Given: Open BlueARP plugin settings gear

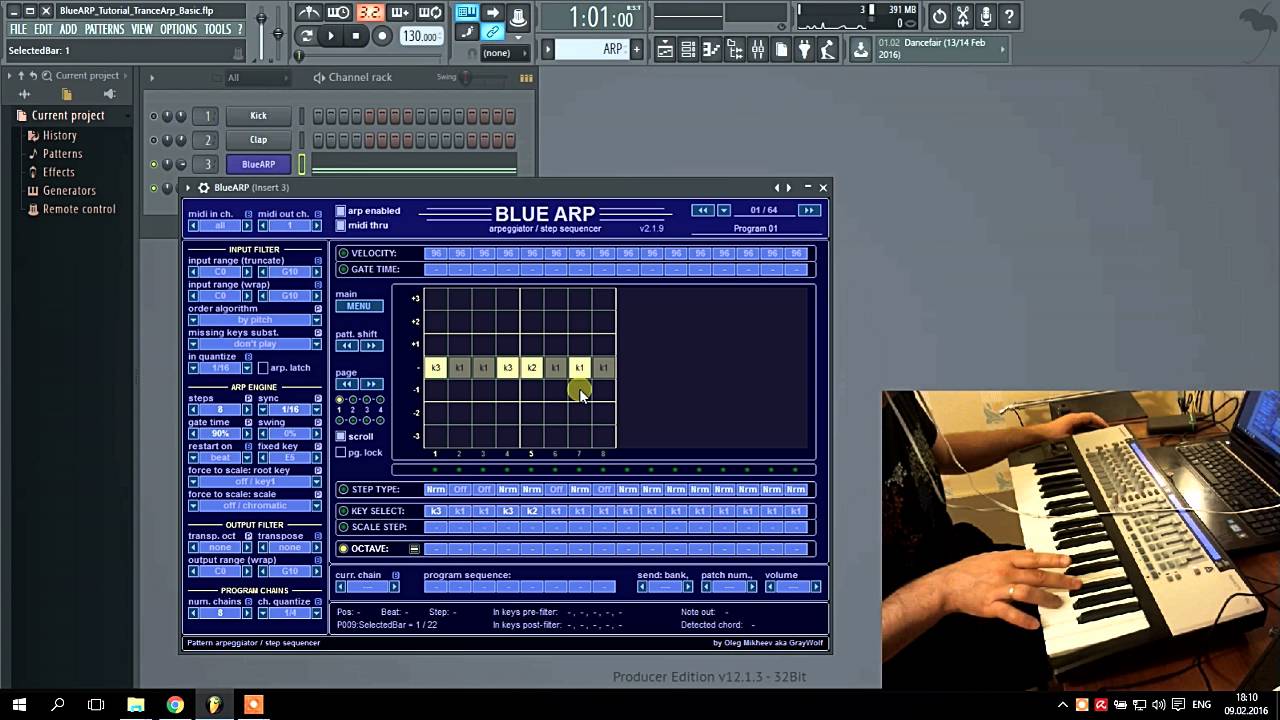Looking at the screenshot, I should (204, 187).
